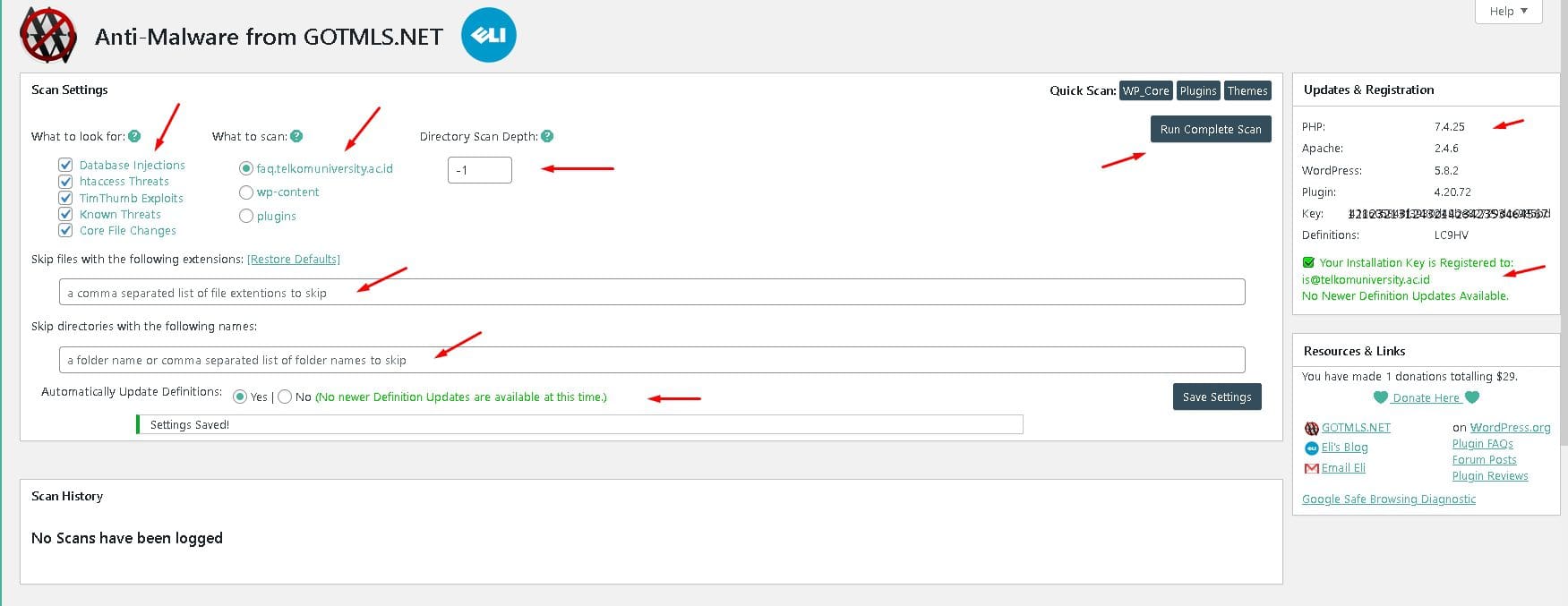The height and width of the screenshot is (606, 1568).
Task: Select the wp-content scan radio option
Action: 246,192
